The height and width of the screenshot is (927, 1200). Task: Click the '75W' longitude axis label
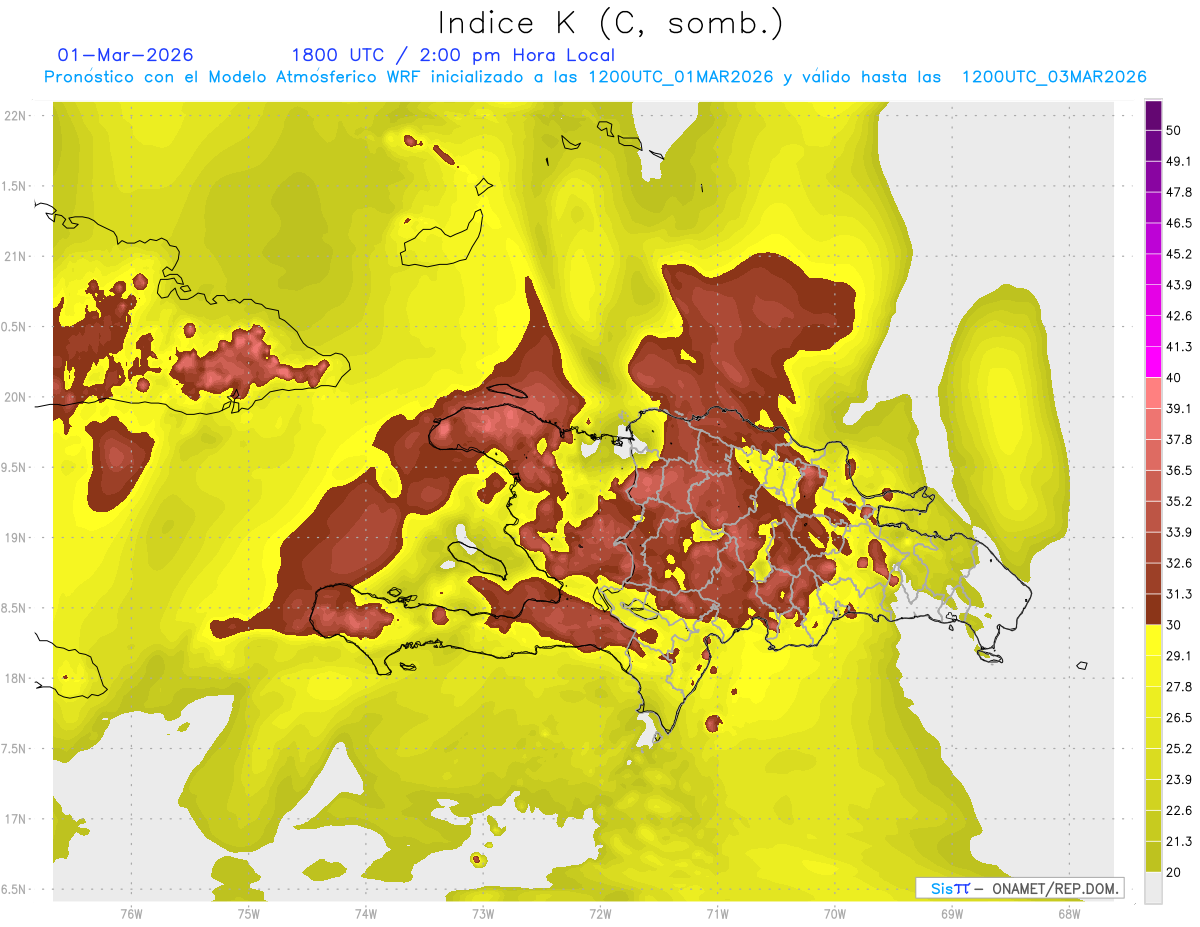point(248,914)
